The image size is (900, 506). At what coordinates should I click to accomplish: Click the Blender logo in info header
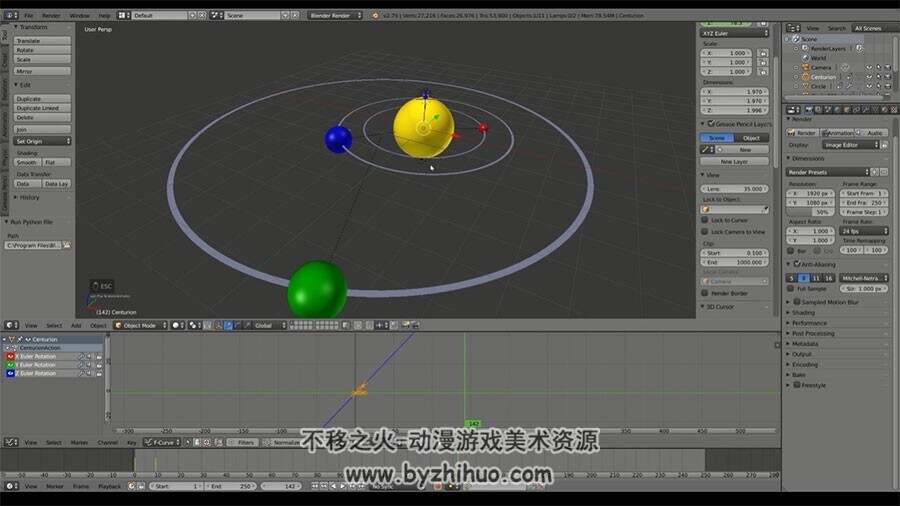pos(375,15)
